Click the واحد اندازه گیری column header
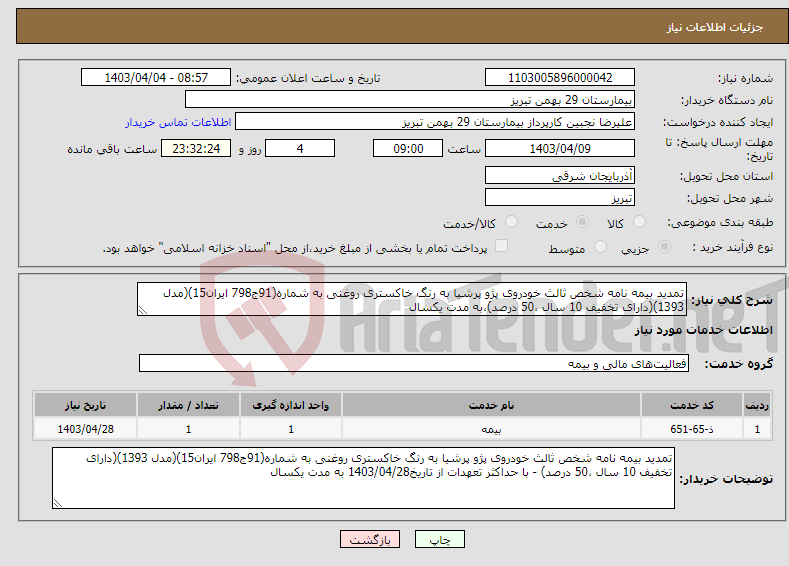The height and width of the screenshot is (566, 789). [290, 405]
